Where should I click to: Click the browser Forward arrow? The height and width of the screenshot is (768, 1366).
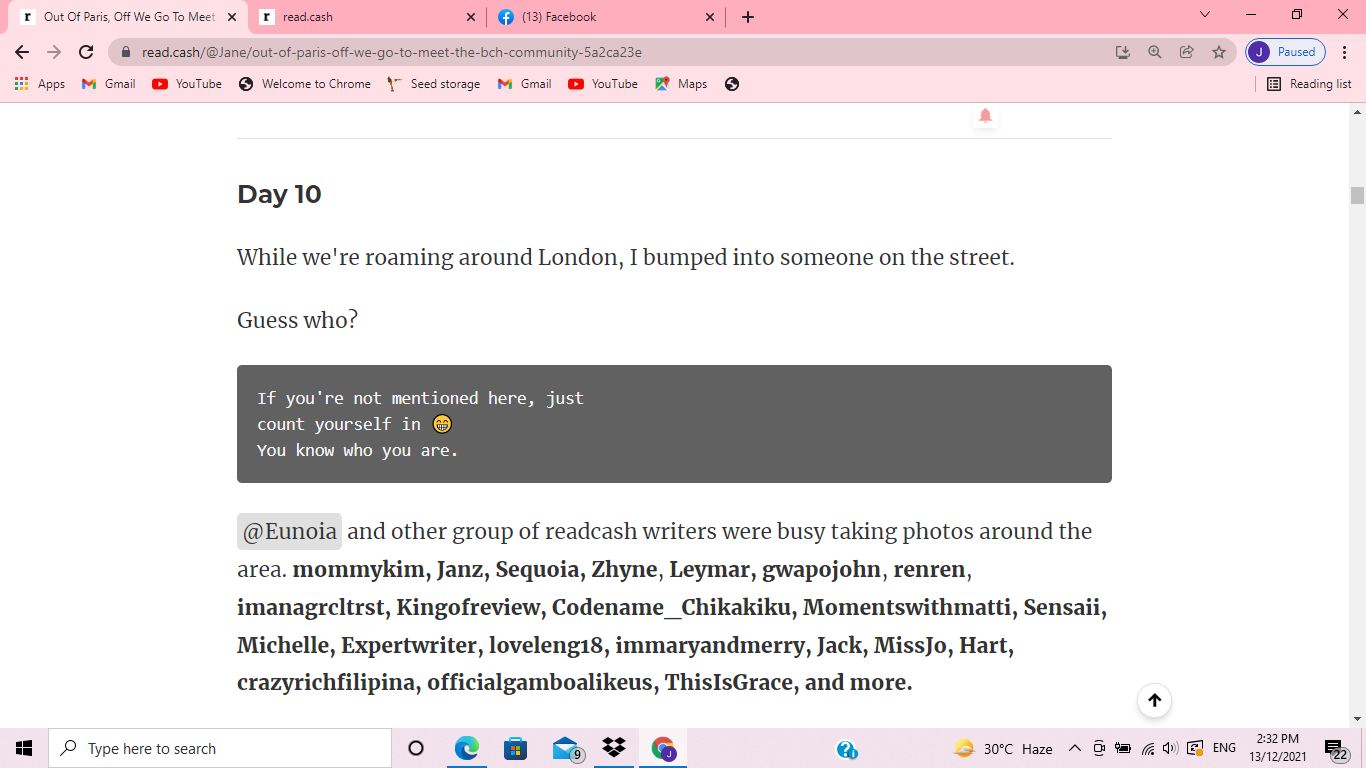point(54,52)
